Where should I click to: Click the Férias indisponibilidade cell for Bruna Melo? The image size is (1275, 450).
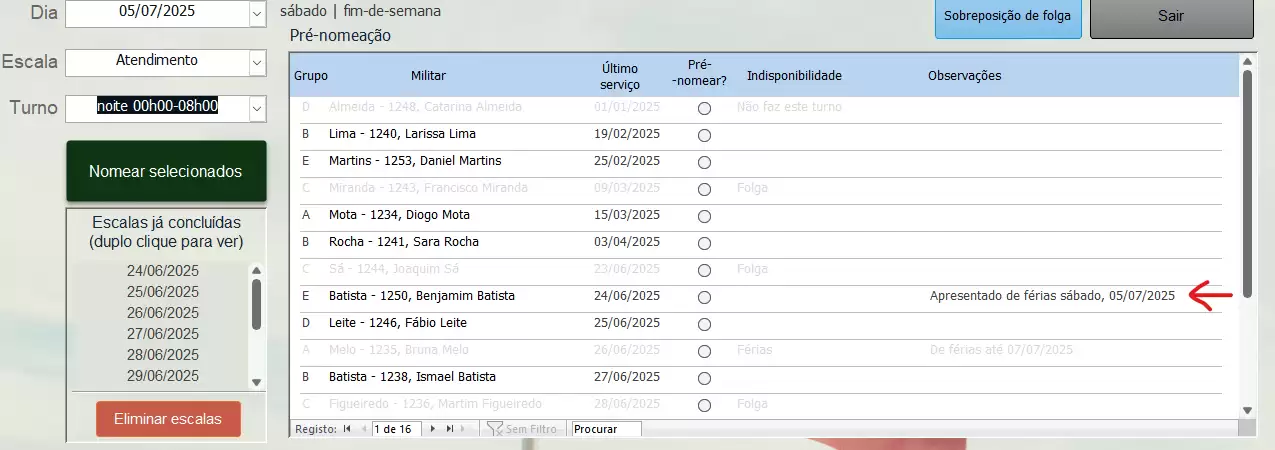[x=754, y=350]
